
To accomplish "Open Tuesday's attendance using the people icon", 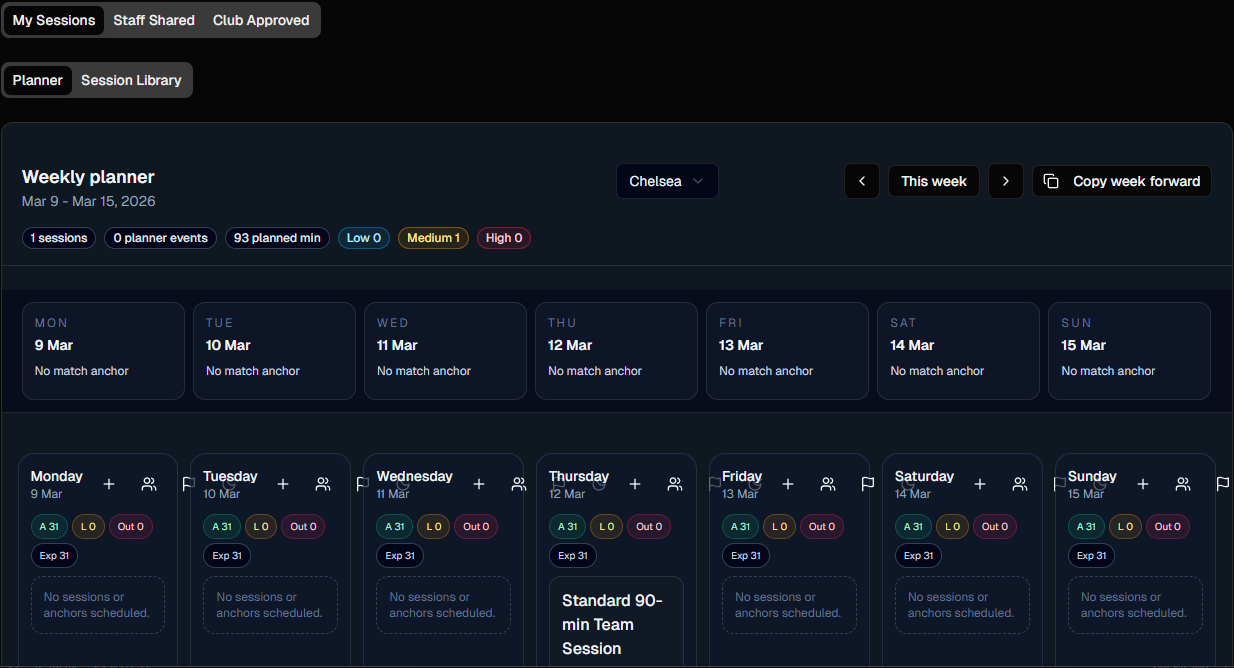I will [323, 484].
